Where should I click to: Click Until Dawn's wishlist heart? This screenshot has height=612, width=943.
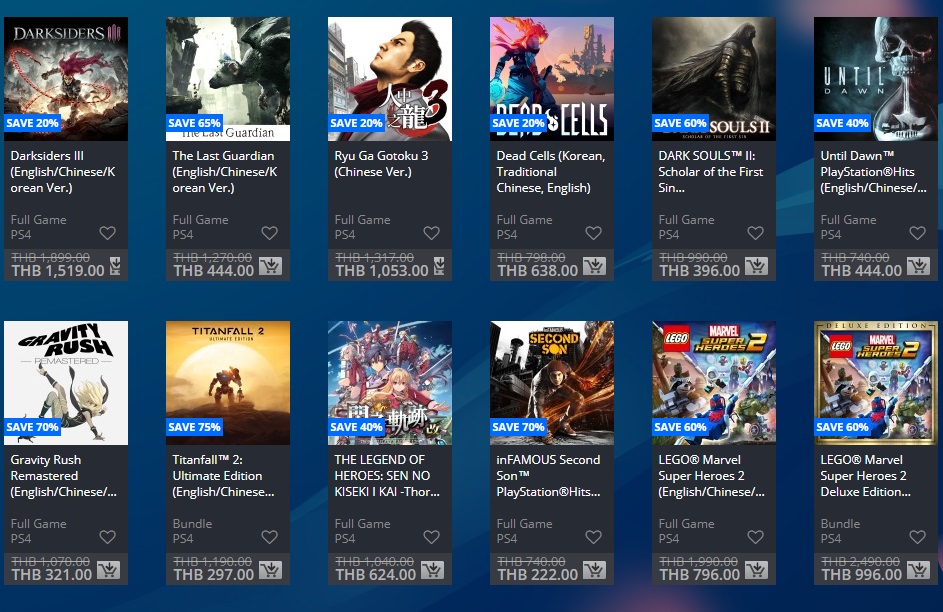tap(918, 233)
